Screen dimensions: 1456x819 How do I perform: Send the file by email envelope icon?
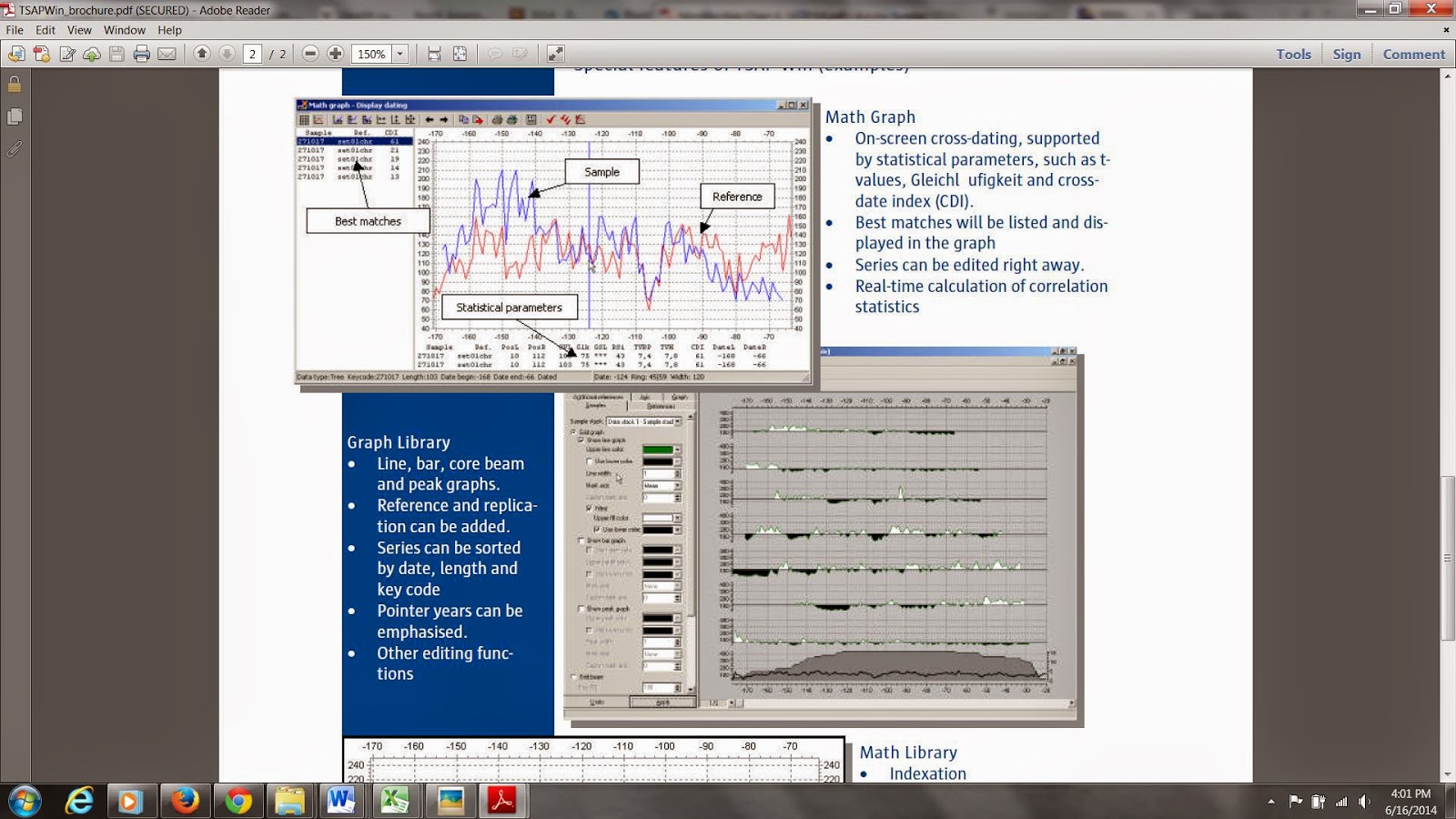coord(167,55)
